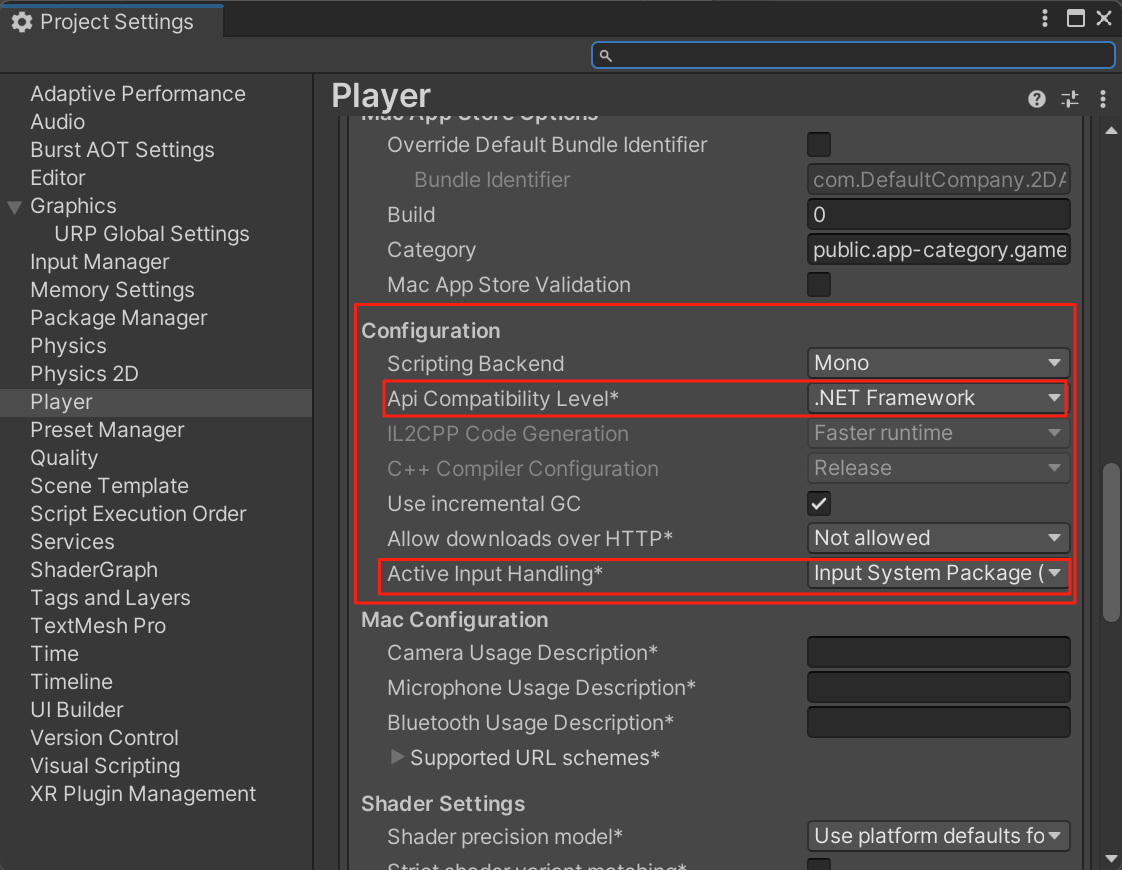Open the window's vertical ellipsis menu
Viewport: 1122px width, 870px height.
(x=1044, y=17)
